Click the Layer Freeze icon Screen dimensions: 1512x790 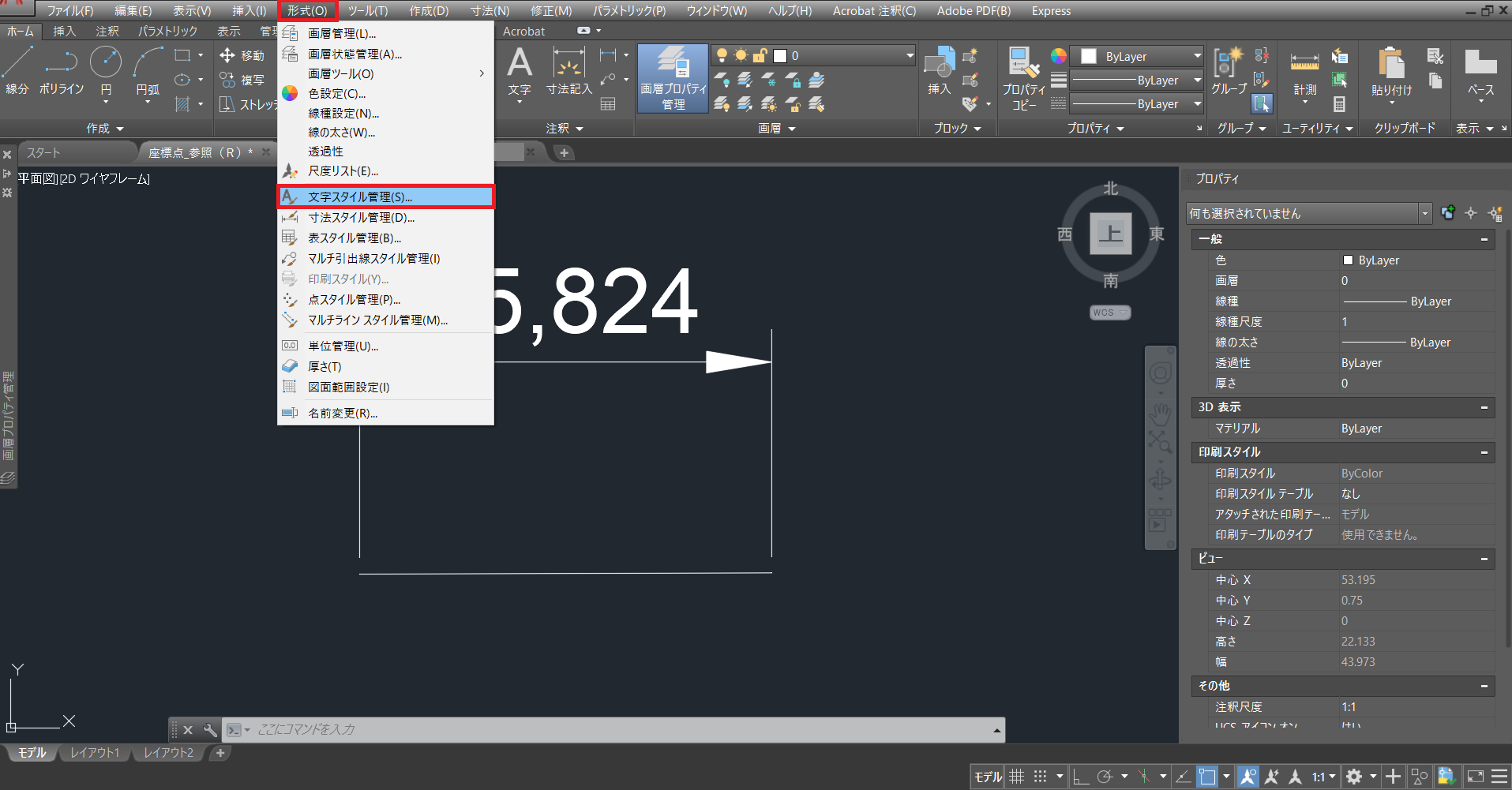click(769, 80)
